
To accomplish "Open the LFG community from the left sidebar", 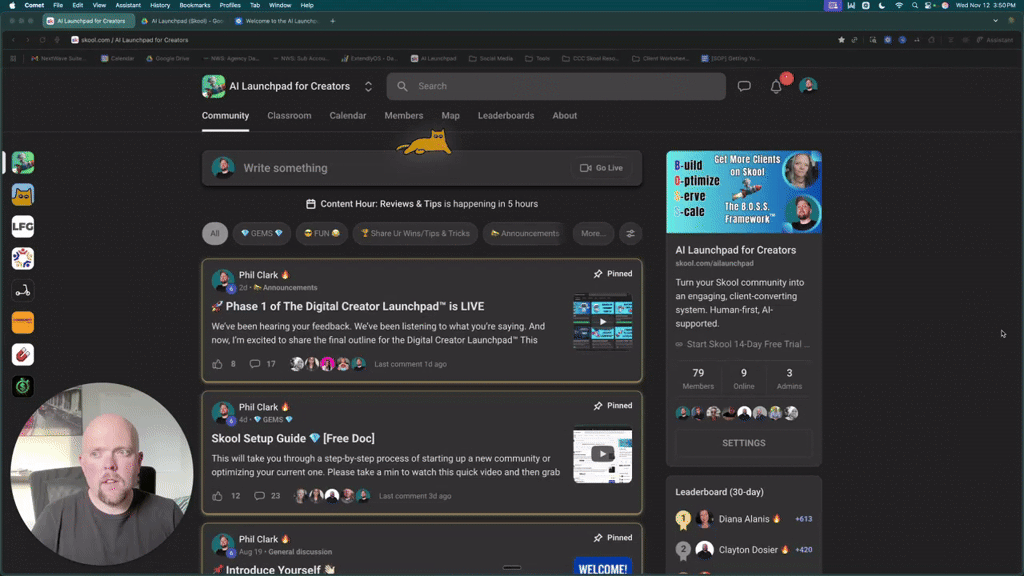I will [22, 226].
